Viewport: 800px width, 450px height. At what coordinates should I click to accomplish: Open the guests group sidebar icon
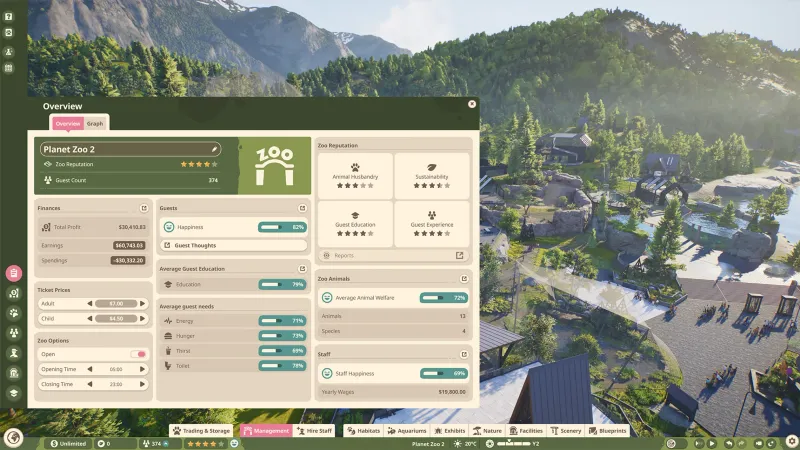click(x=14, y=333)
